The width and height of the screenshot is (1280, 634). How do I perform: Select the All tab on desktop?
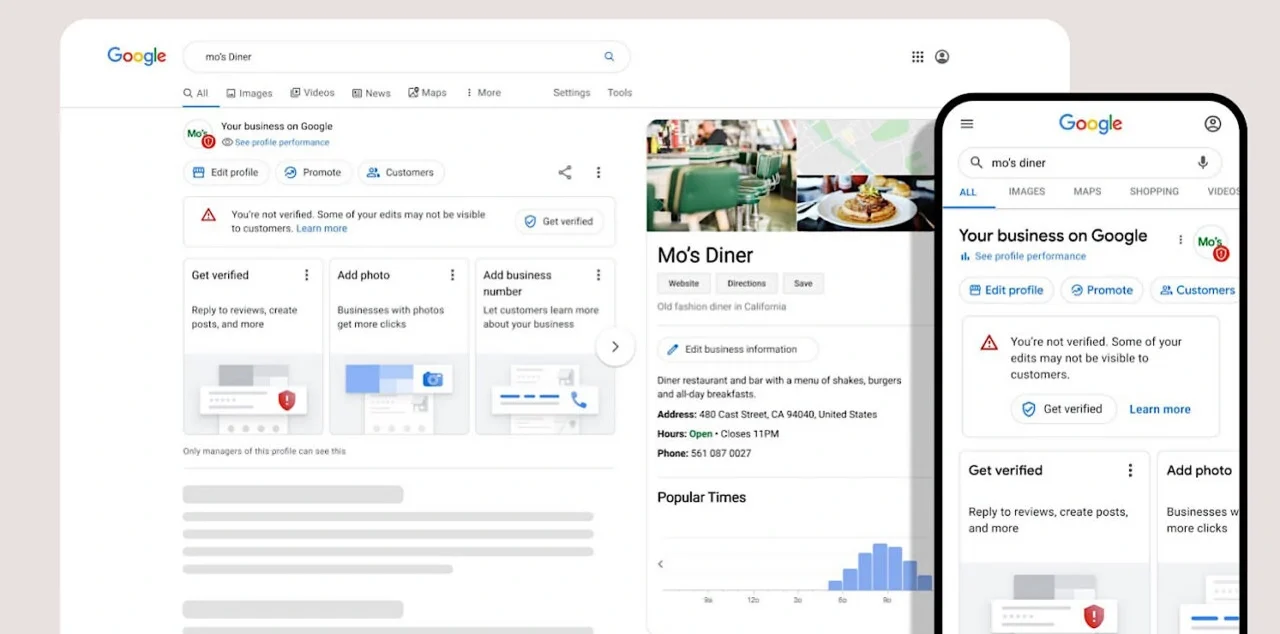point(196,93)
